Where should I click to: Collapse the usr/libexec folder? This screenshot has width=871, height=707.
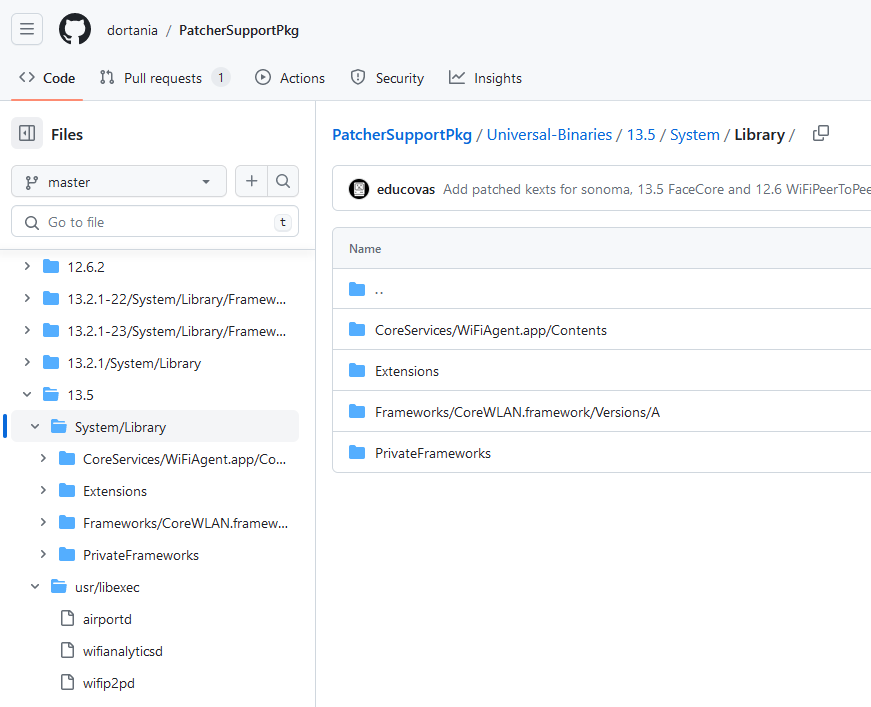tap(35, 587)
